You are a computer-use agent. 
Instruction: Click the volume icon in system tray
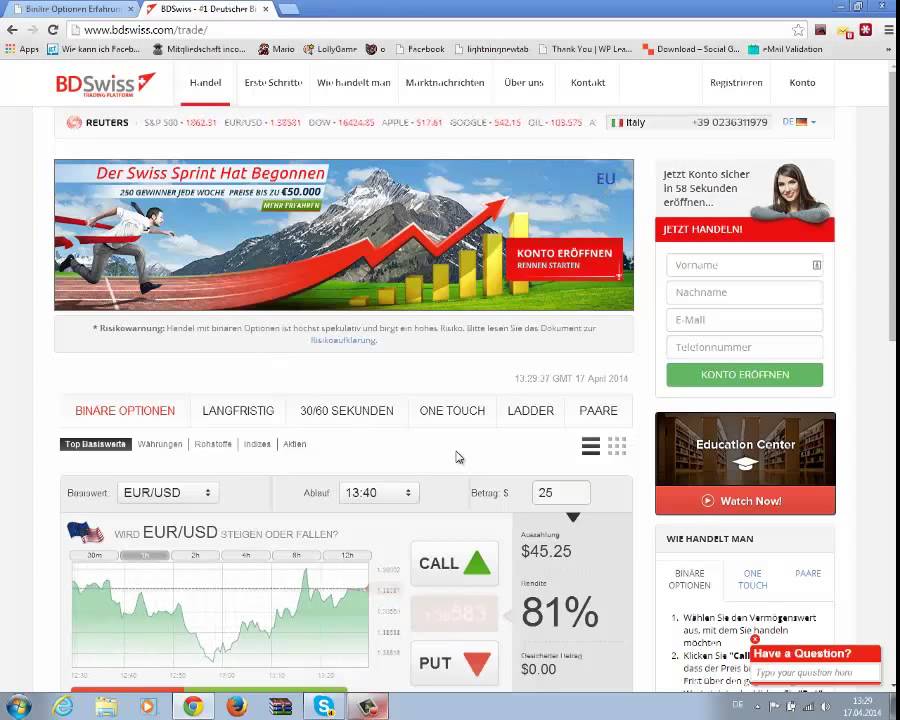click(x=825, y=707)
